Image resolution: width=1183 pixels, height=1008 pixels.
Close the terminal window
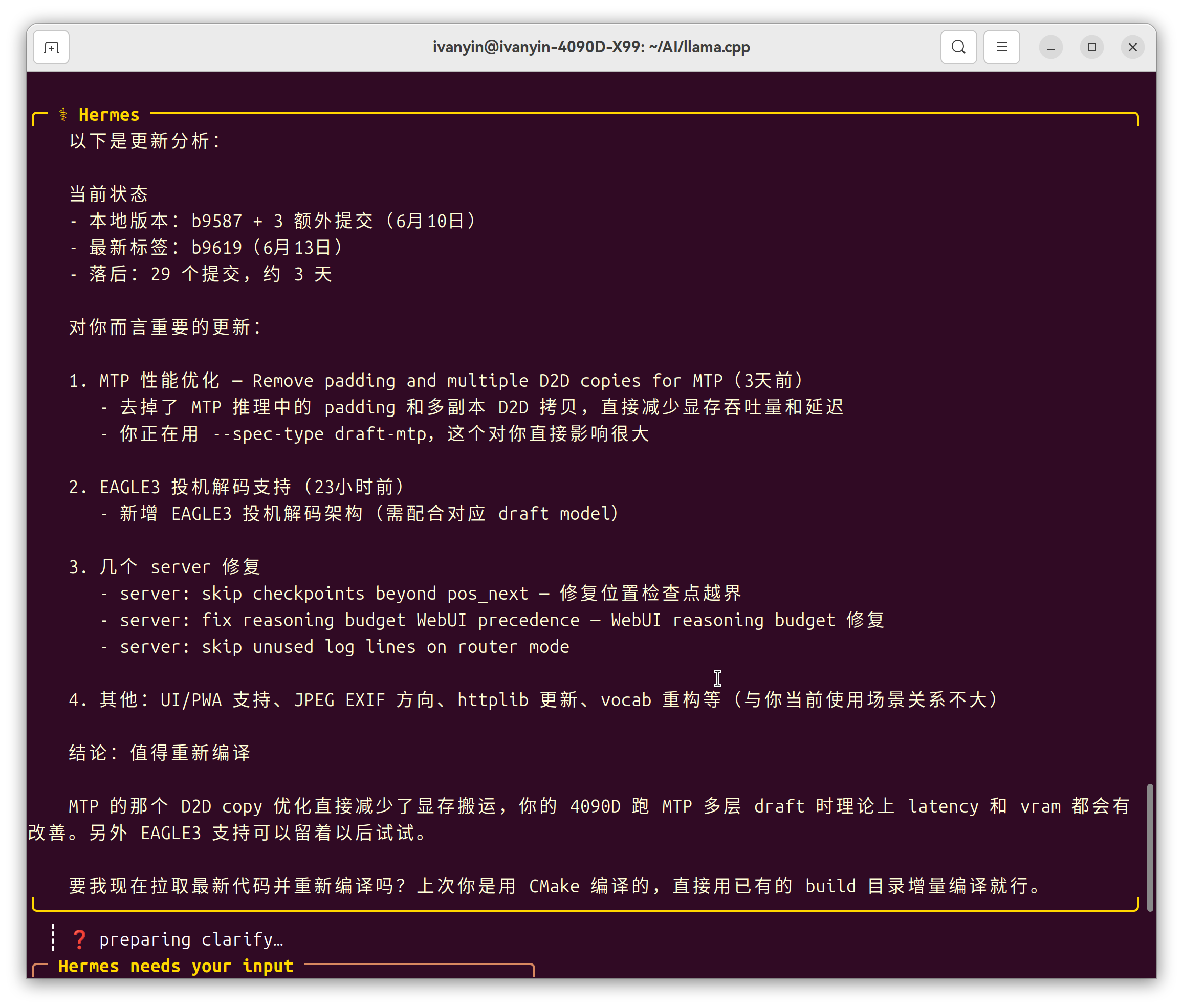1133,48
